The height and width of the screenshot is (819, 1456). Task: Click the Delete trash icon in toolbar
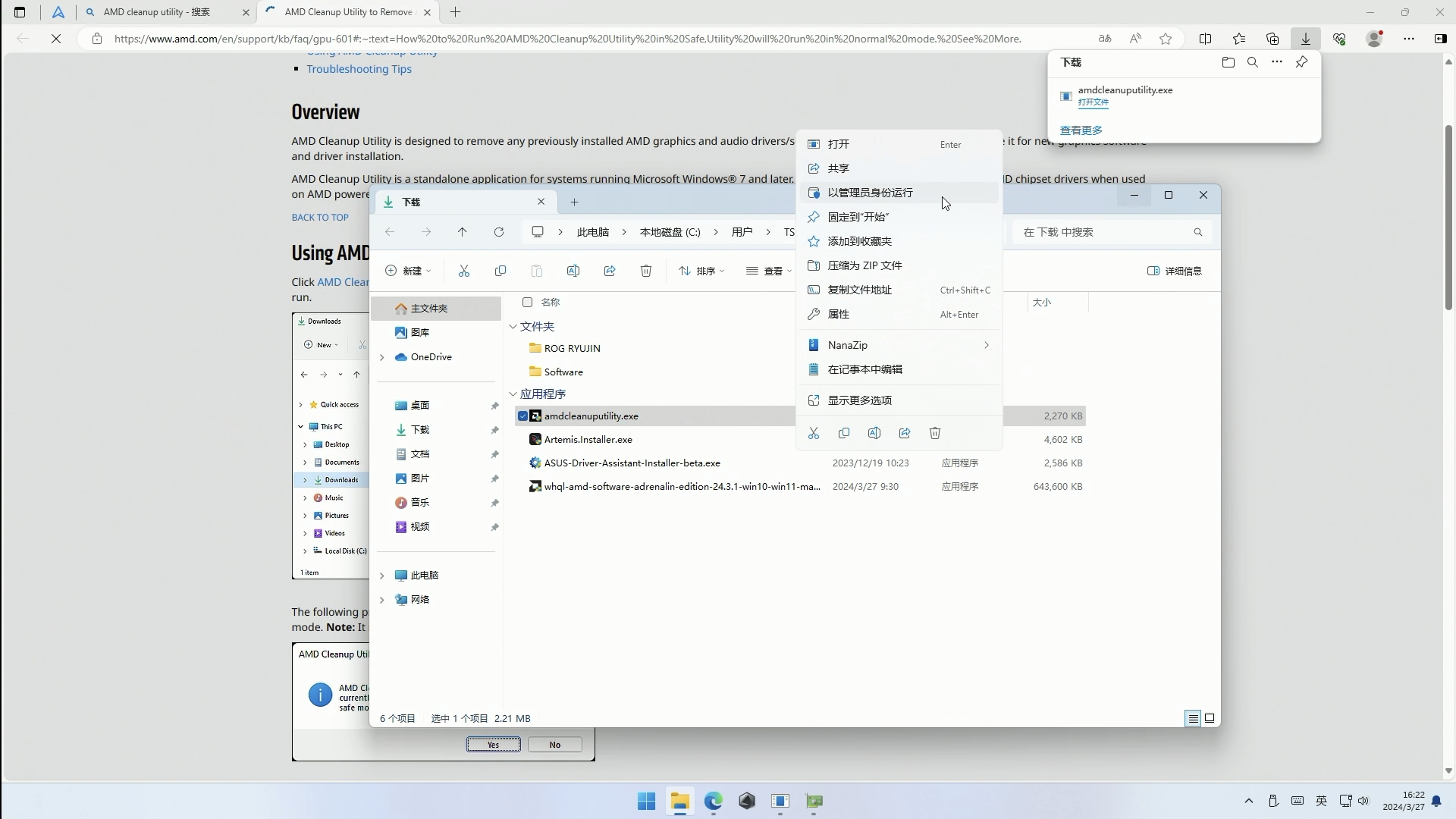(x=645, y=271)
